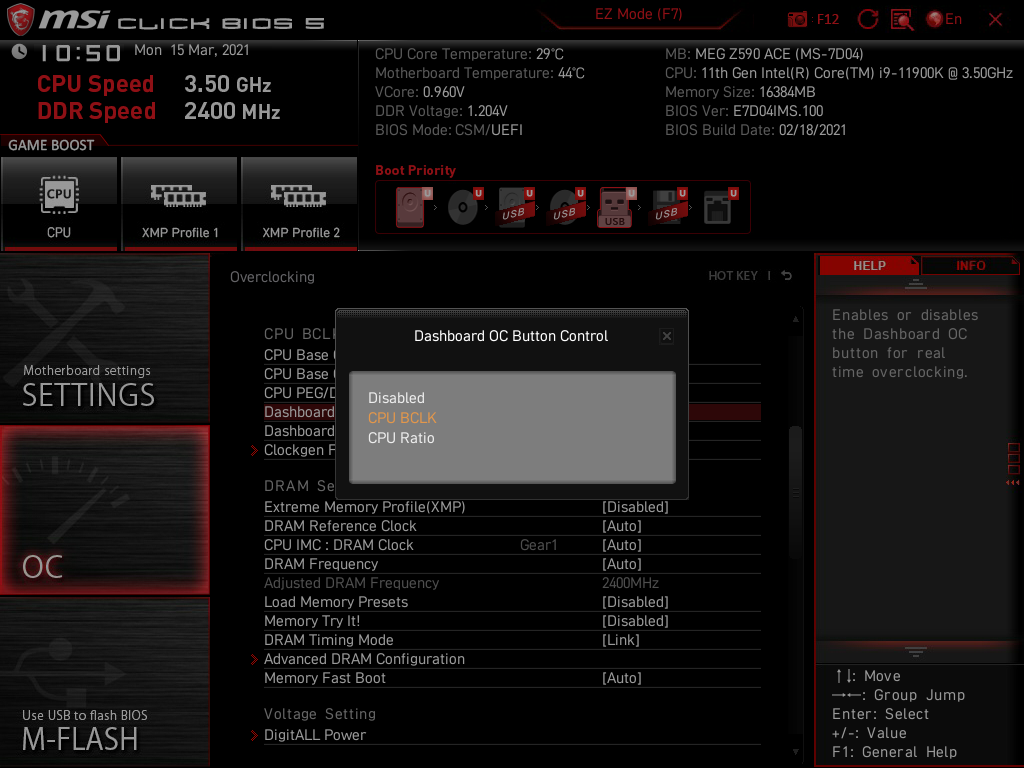Select the USB floppy boot device icon
The height and width of the screenshot is (768, 1024).
667,207
